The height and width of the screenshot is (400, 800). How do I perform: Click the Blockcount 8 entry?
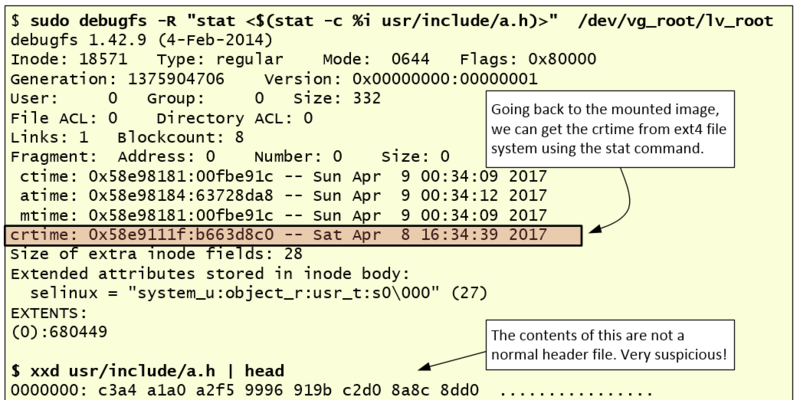click(x=175, y=137)
